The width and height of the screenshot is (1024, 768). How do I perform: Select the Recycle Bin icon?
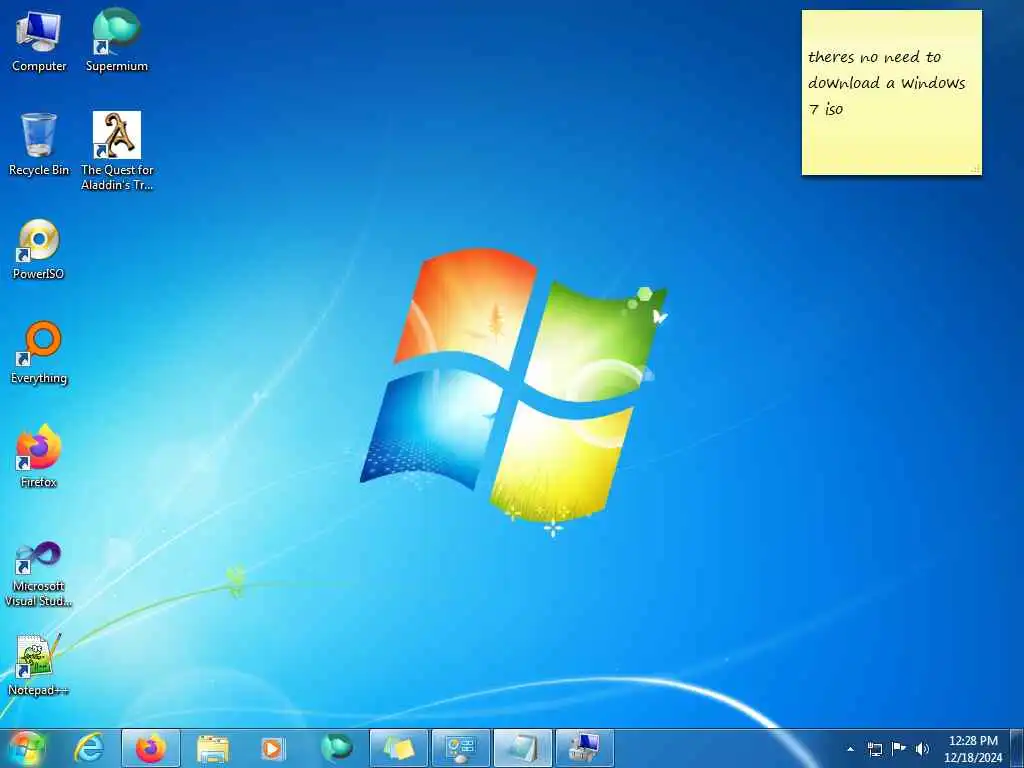tap(39, 144)
